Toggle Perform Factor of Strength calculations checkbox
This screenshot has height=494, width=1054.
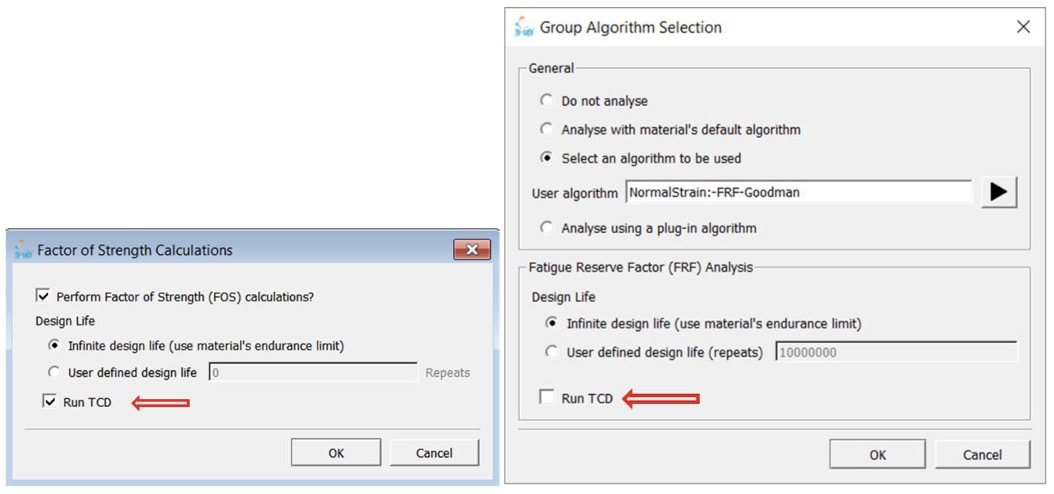point(43,296)
